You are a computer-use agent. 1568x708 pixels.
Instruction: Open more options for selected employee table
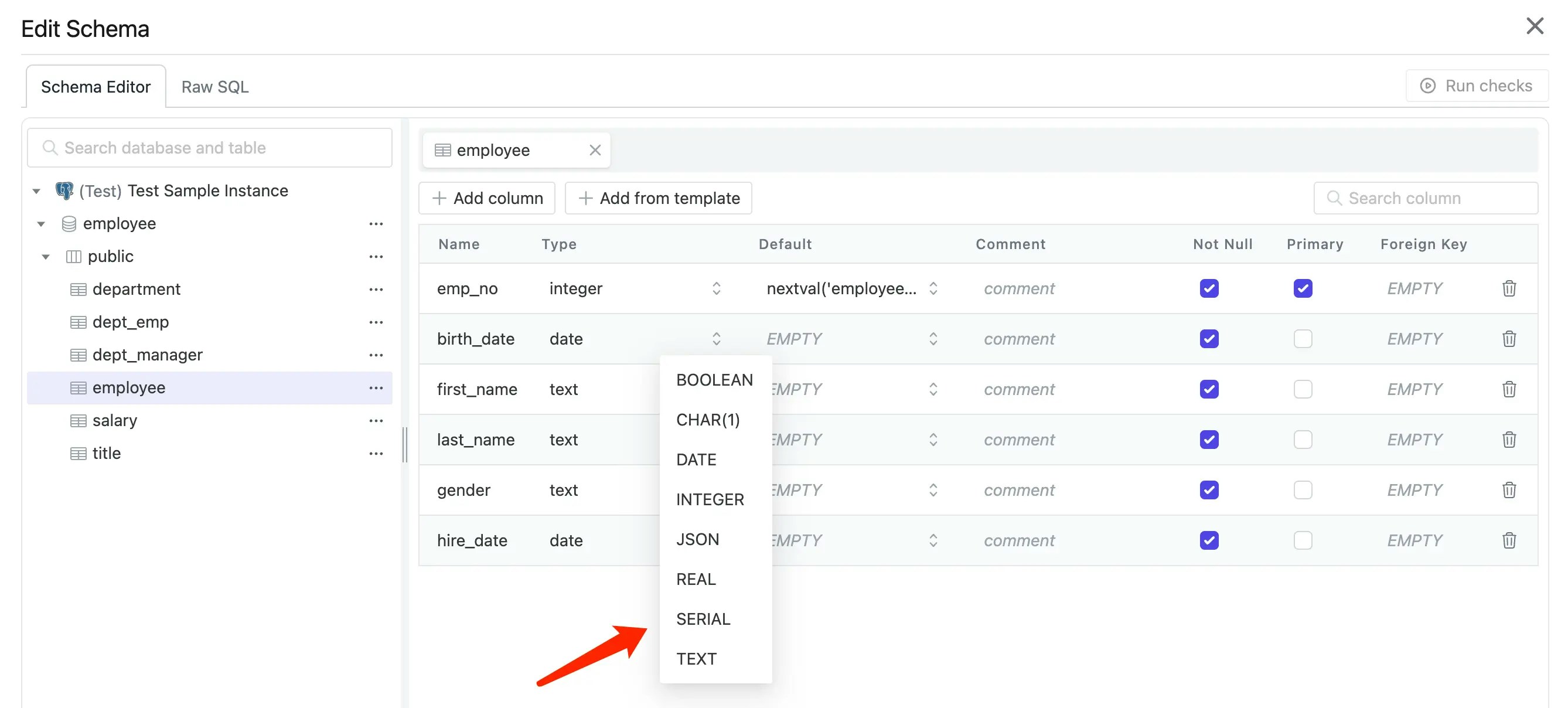[376, 389]
